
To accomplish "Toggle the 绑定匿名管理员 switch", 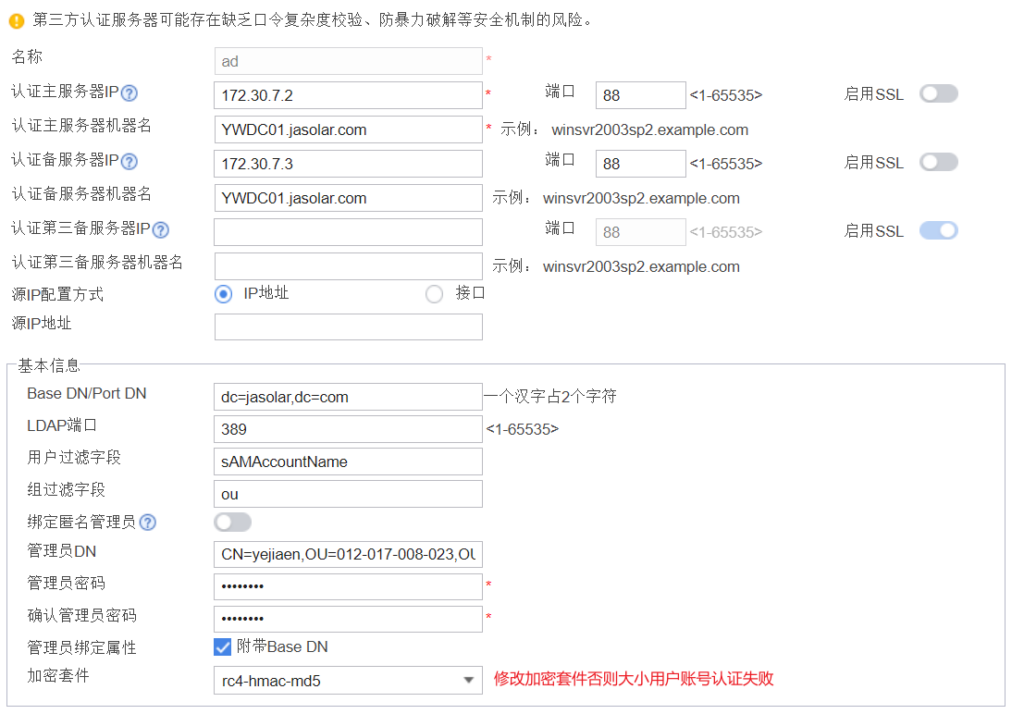I will coord(233,522).
